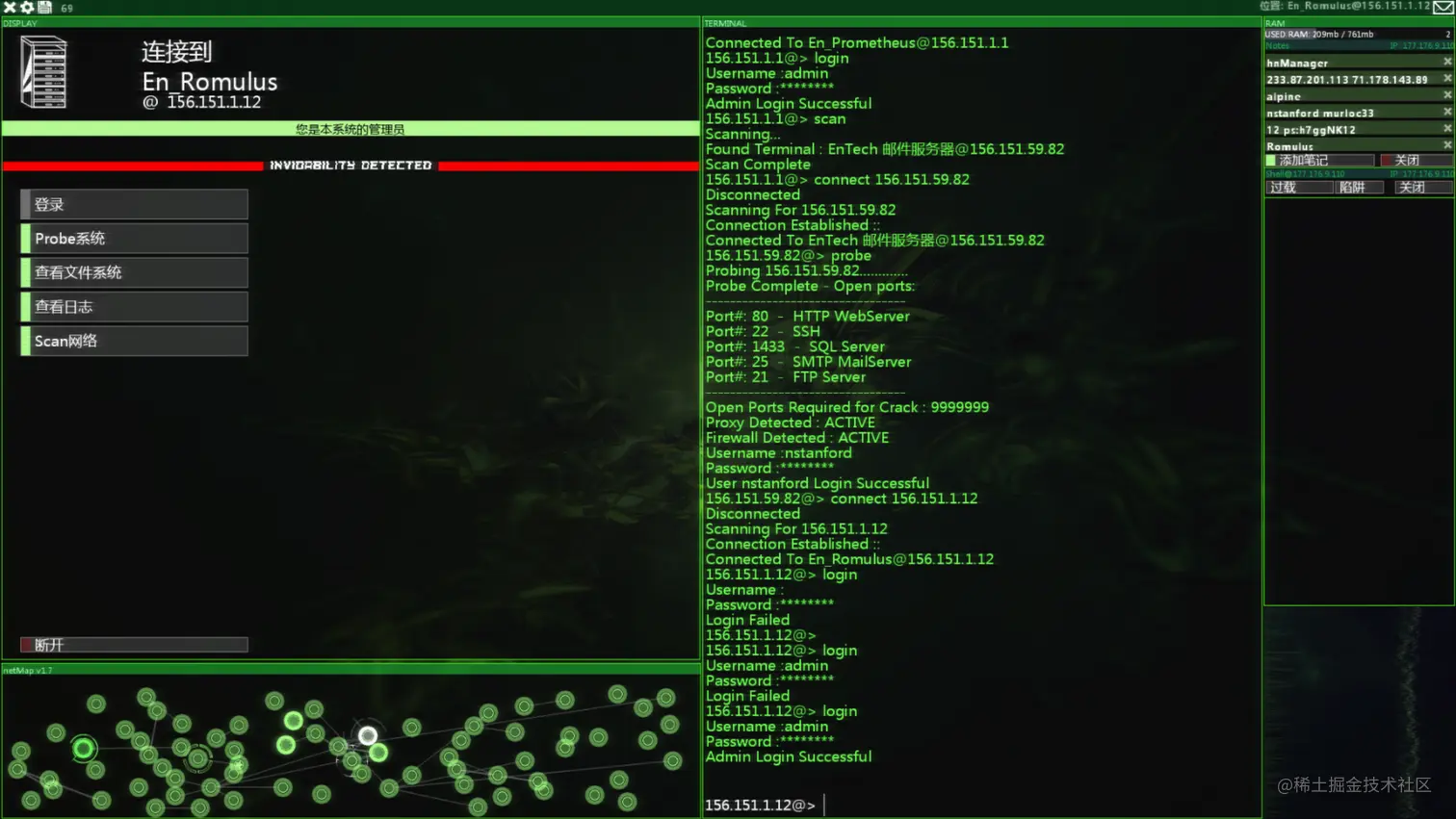Viewport: 1456px width, 819px height.
Task: Close the shell with its 关闭 button
Action: point(1423,188)
